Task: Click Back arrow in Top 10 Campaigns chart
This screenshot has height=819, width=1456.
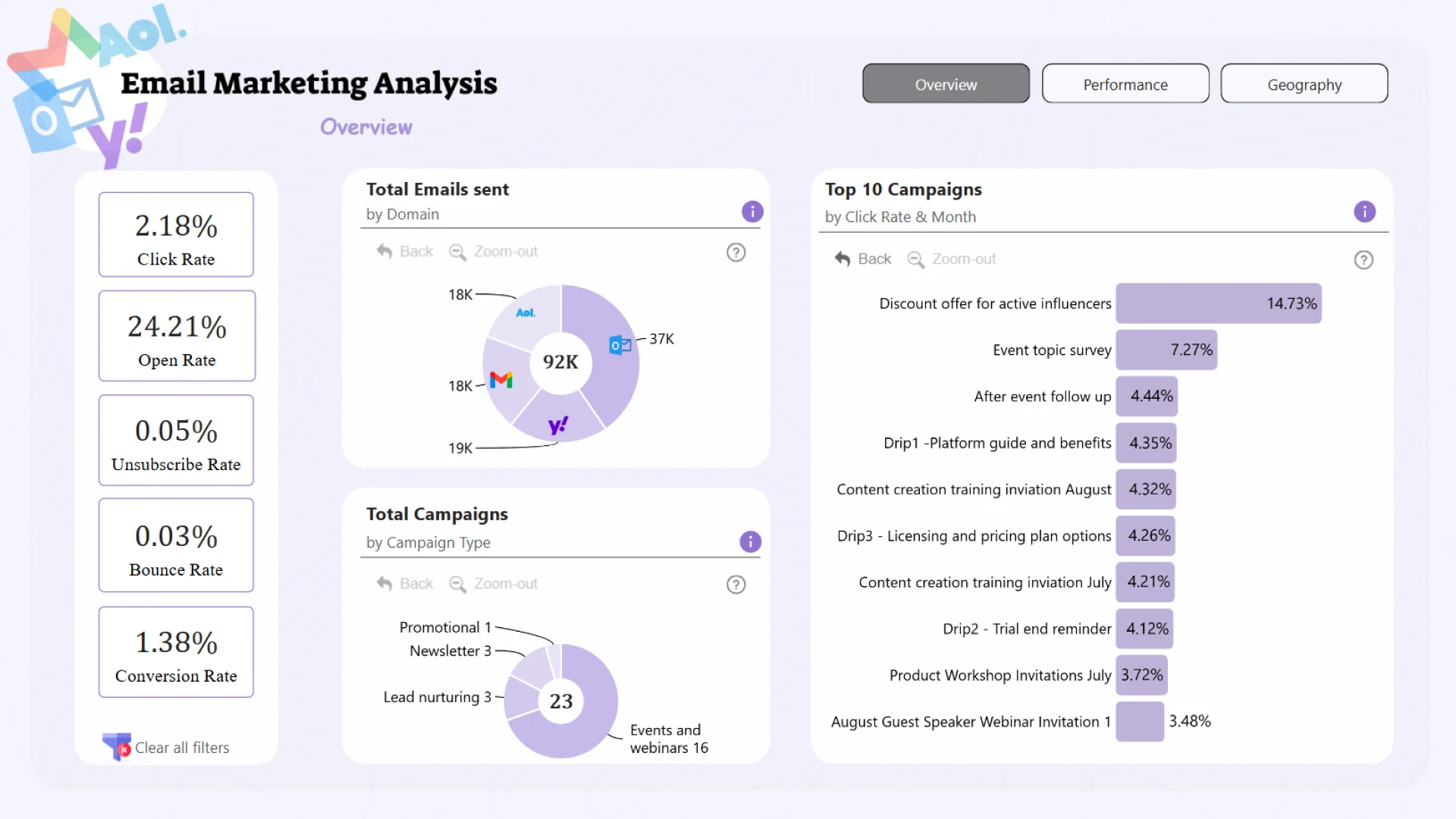Action: (x=843, y=259)
